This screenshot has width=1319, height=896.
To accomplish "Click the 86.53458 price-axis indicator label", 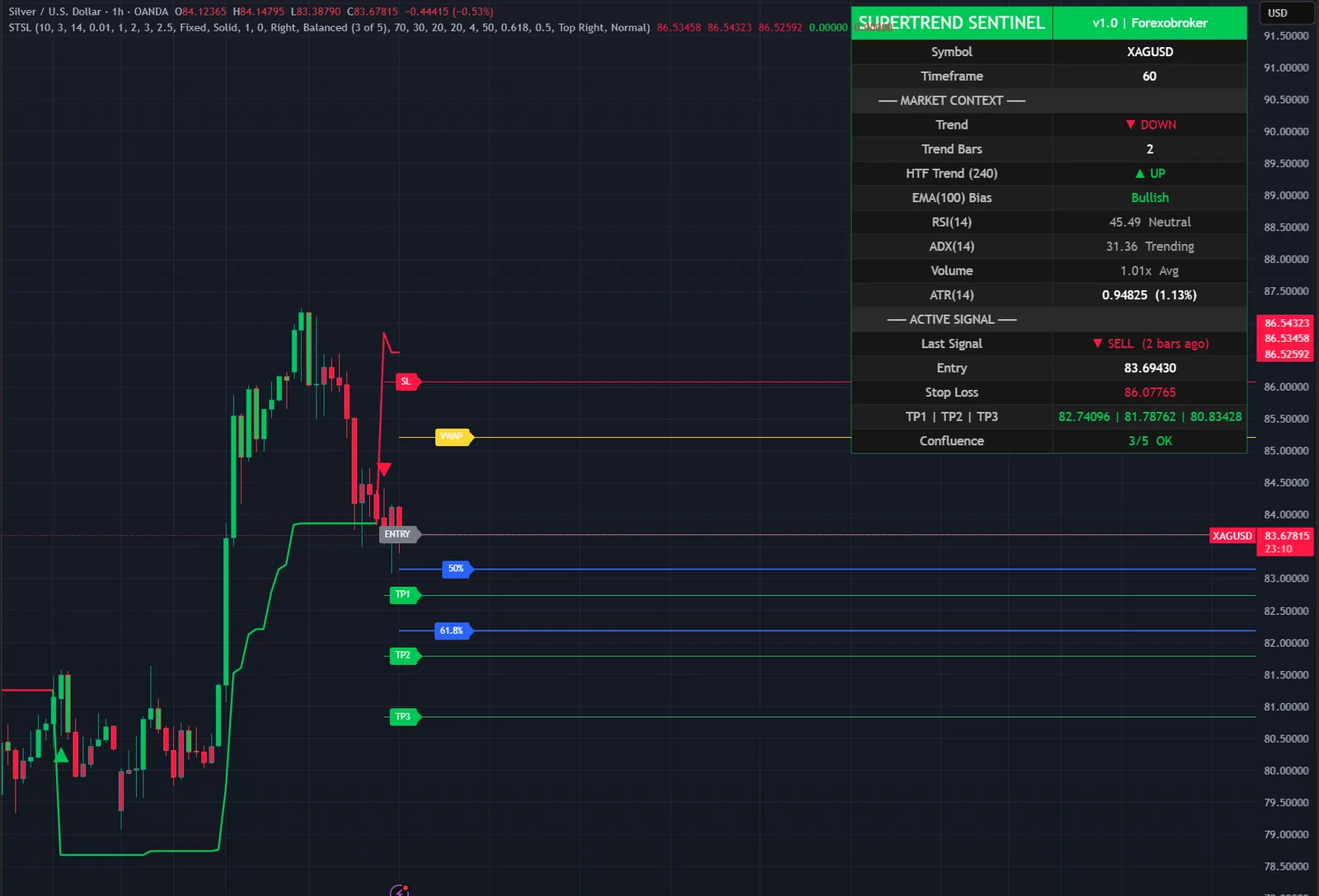I will click(x=1286, y=339).
